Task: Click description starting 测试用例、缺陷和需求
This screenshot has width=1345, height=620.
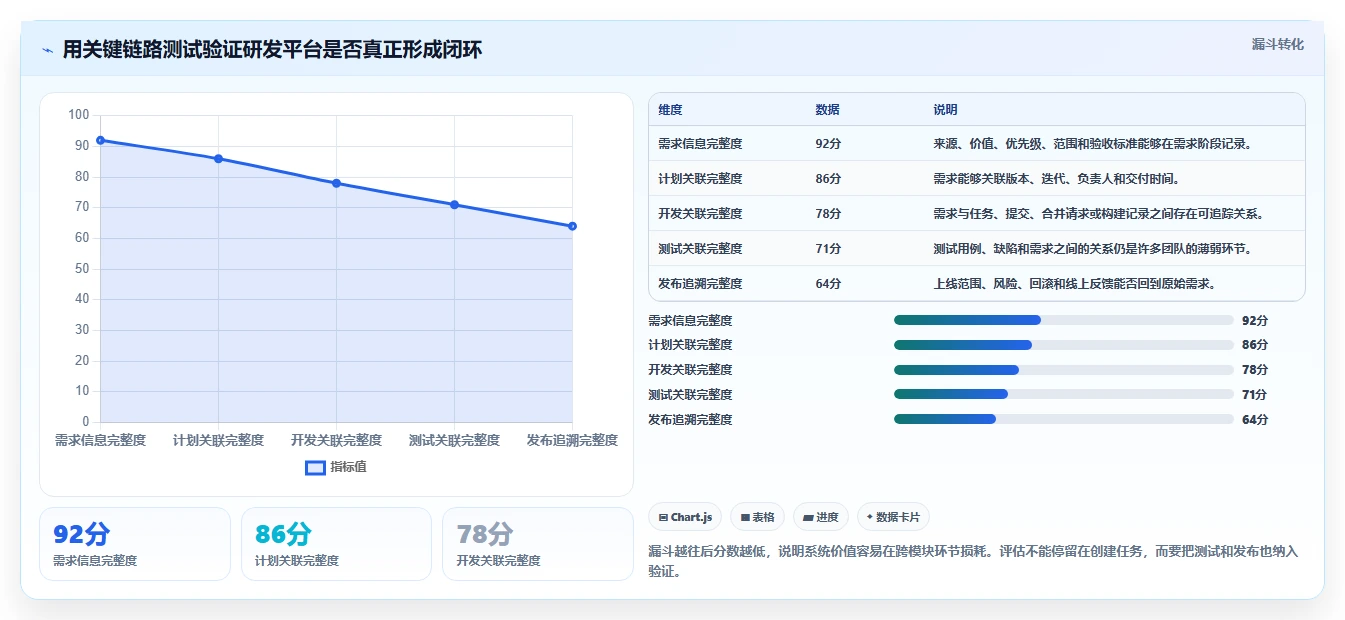Action: 1093,249
